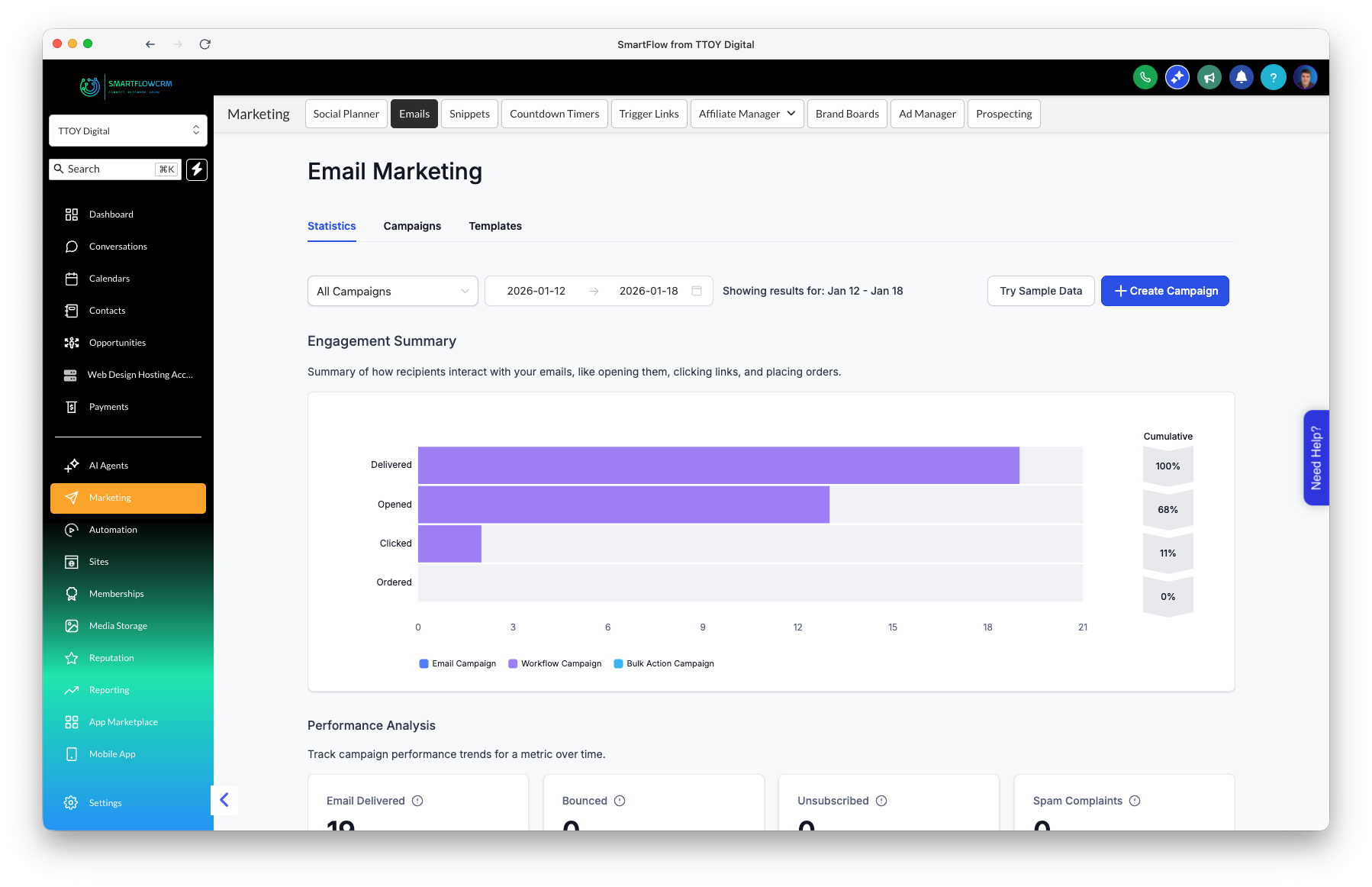Open Automation from the sidebar
Viewport: 1372px width, 887px height.
pos(112,529)
